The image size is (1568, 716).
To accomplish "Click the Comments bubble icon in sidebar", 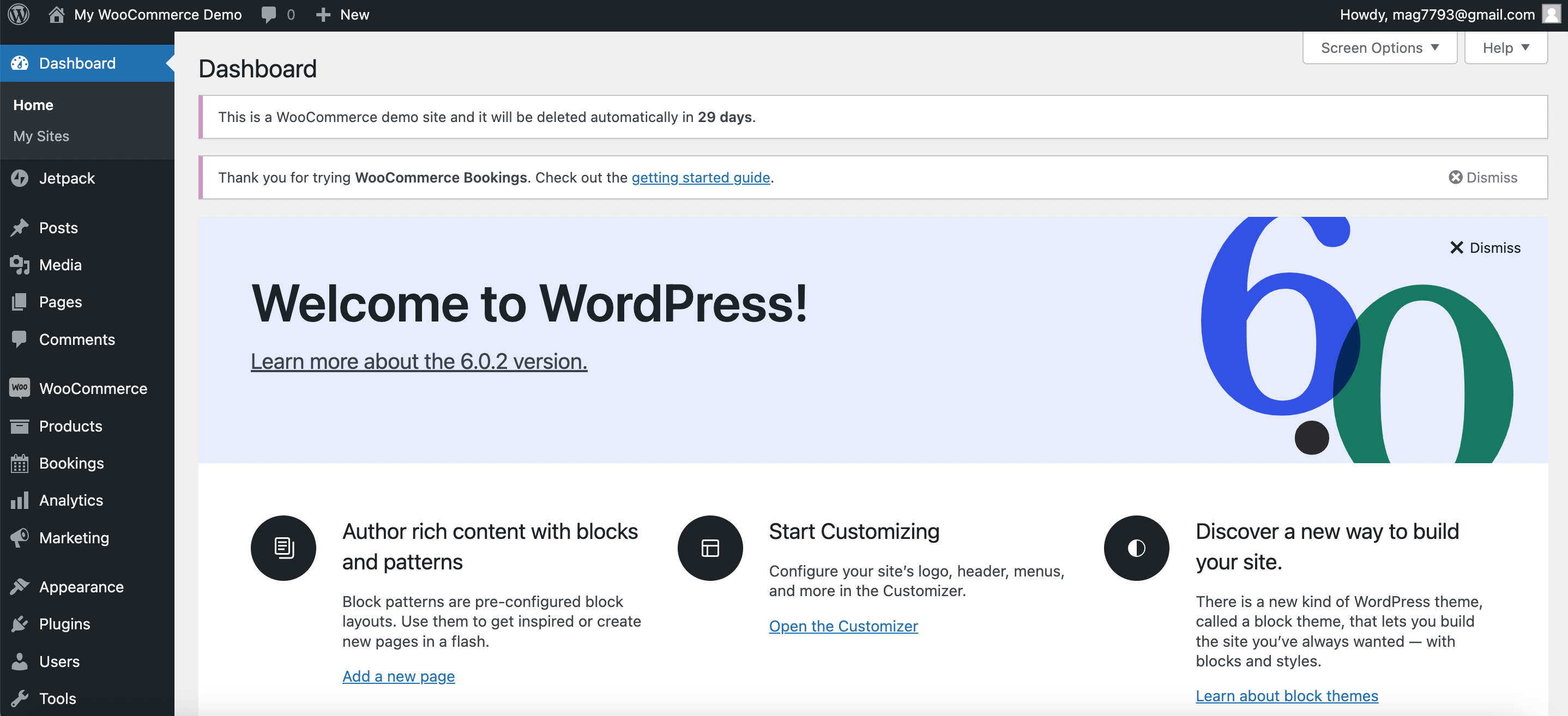I will pos(20,339).
